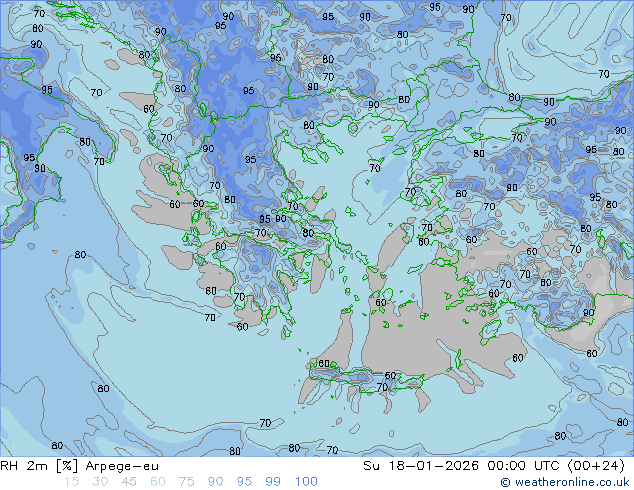Viewport: 634px width, 490px height.
Task: Click legend value 60 in the colour scale
Action: pos(158,482)
